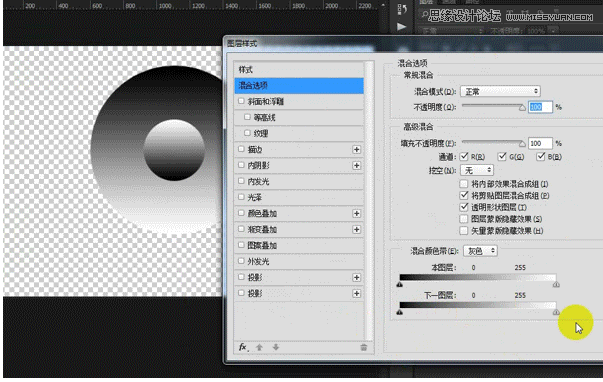Enable the 内发光 effect checkbox
603x382 pixels.
point(241,181)
